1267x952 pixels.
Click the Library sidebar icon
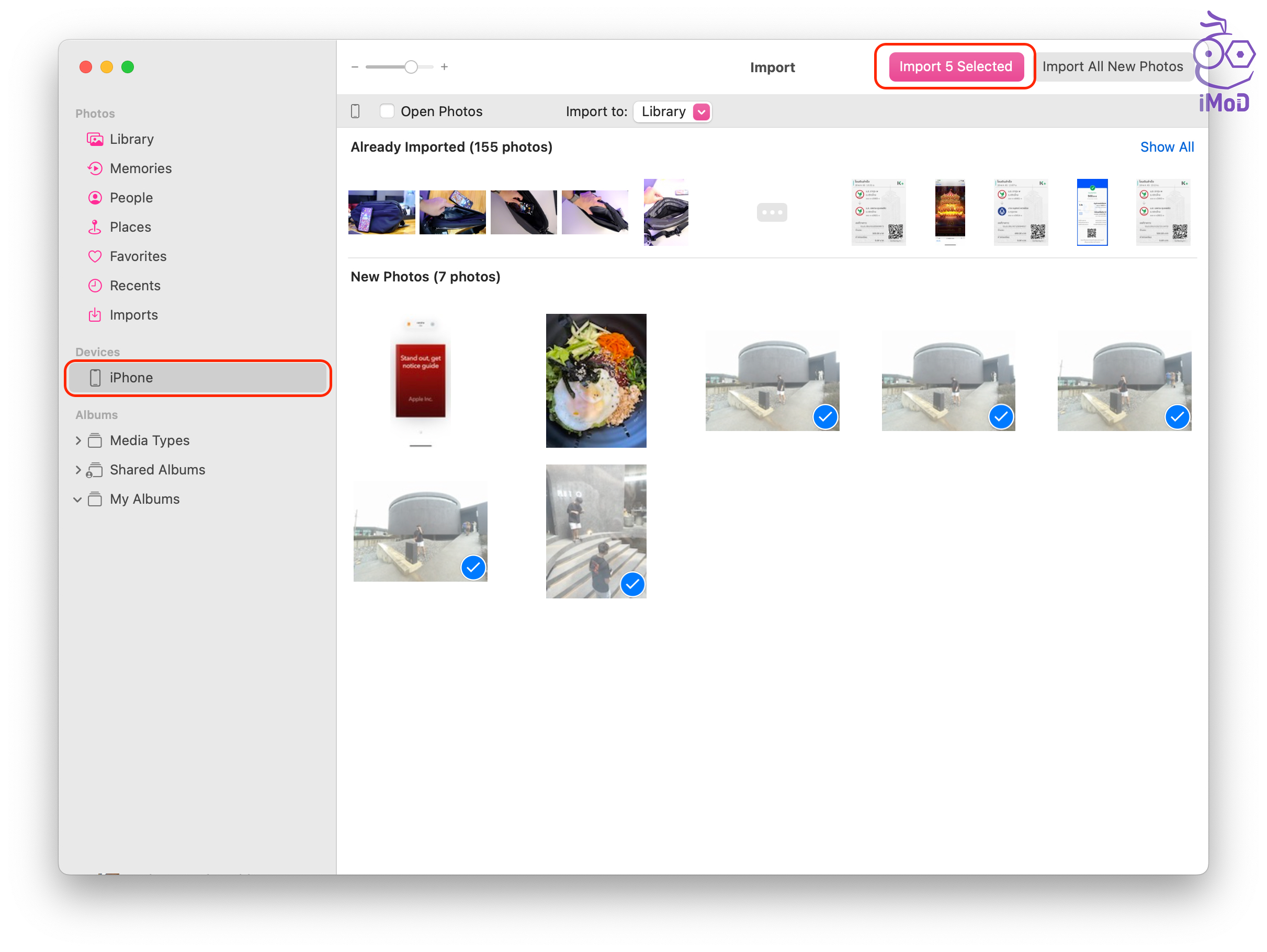95,139
